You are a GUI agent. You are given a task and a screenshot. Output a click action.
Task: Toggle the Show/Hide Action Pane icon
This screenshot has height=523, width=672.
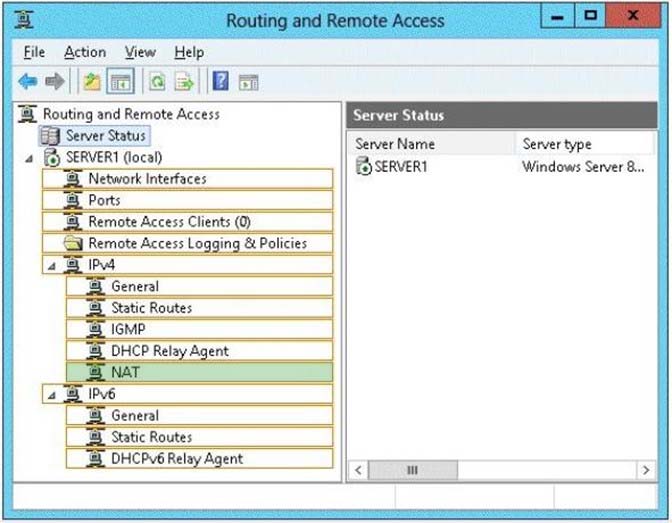pos(249,82)
